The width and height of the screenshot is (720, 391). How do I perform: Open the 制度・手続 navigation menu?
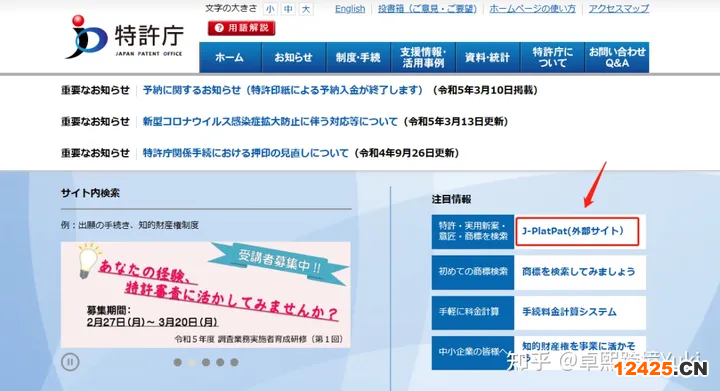point(358,57)
